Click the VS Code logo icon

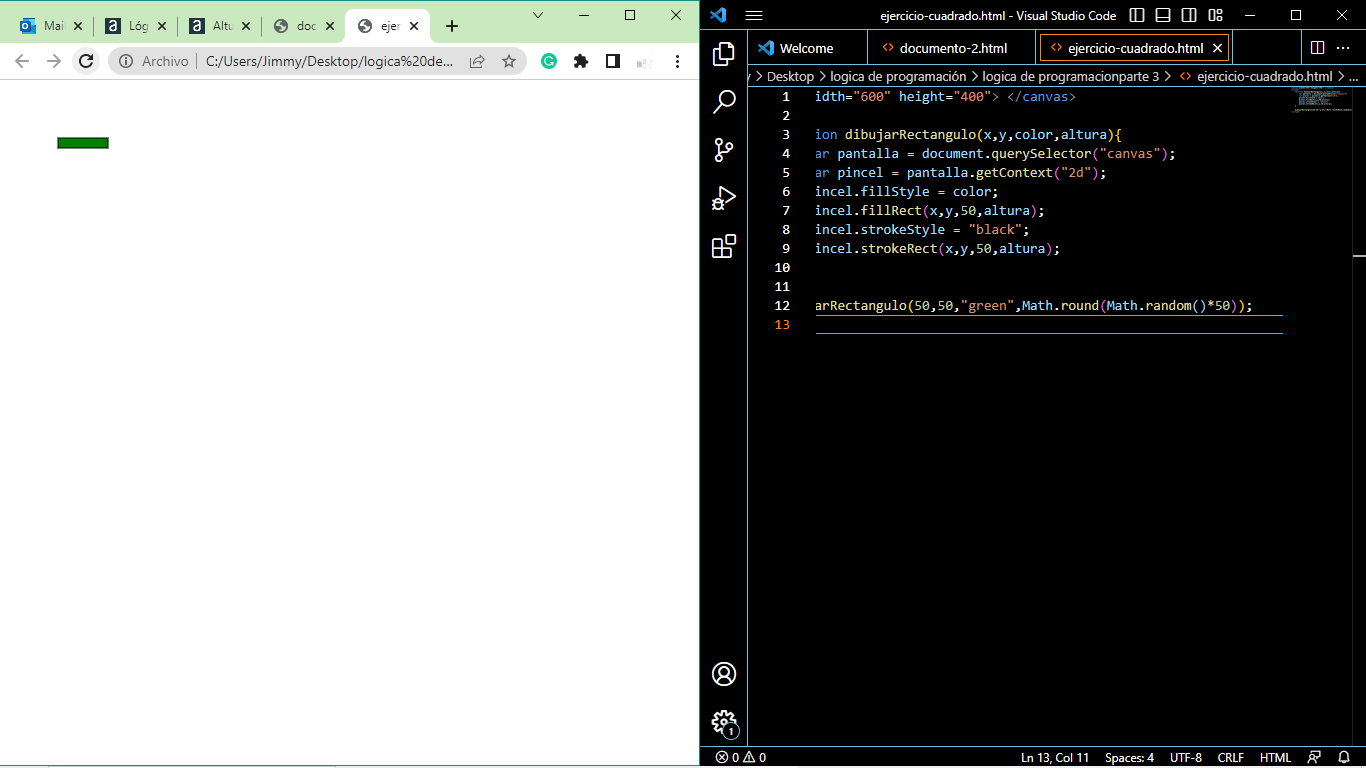click(x=717, y=15)
